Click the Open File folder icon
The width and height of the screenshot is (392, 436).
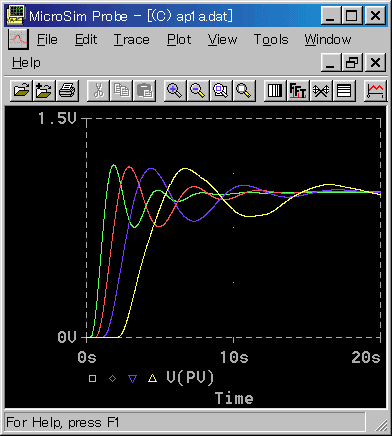pos(21,91)
